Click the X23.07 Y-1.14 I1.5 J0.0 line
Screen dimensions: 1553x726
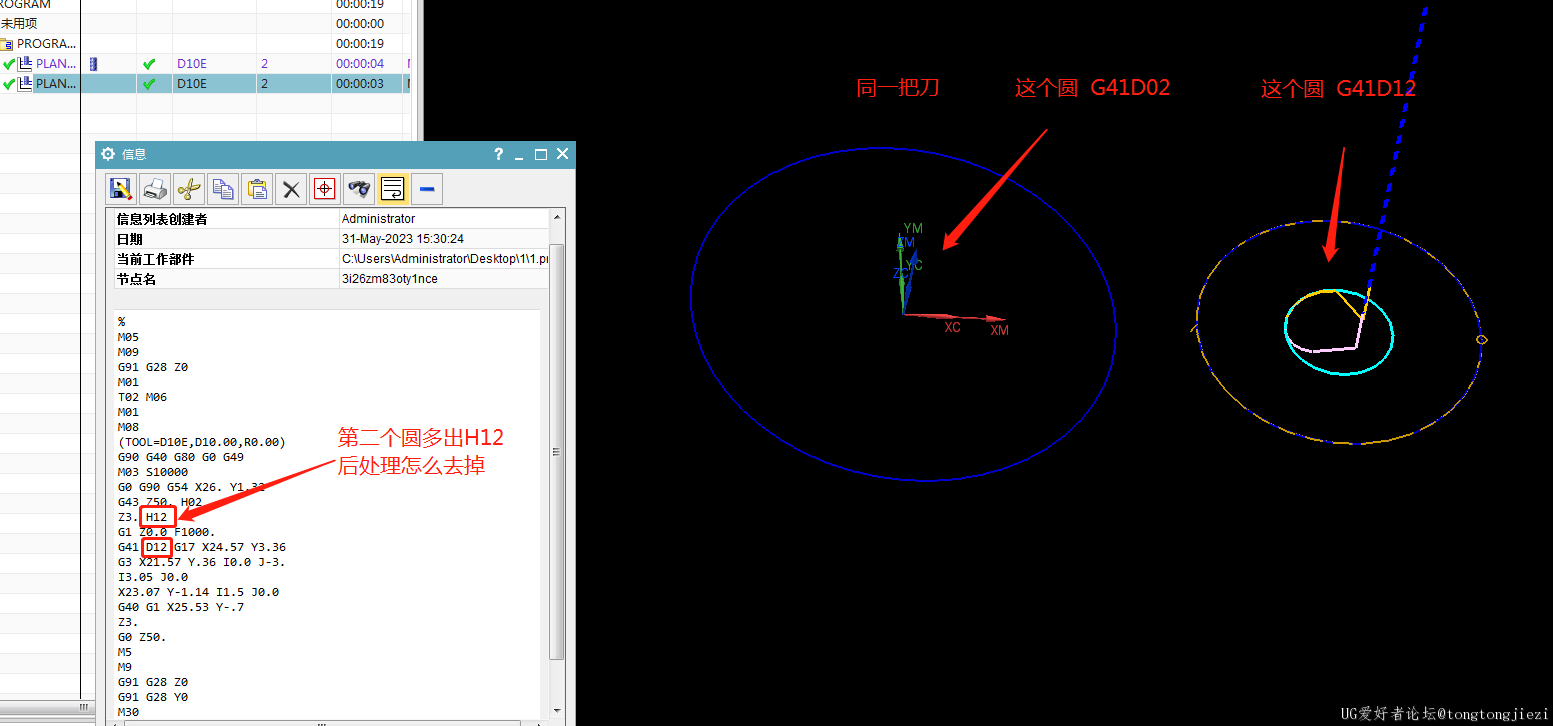198,592
